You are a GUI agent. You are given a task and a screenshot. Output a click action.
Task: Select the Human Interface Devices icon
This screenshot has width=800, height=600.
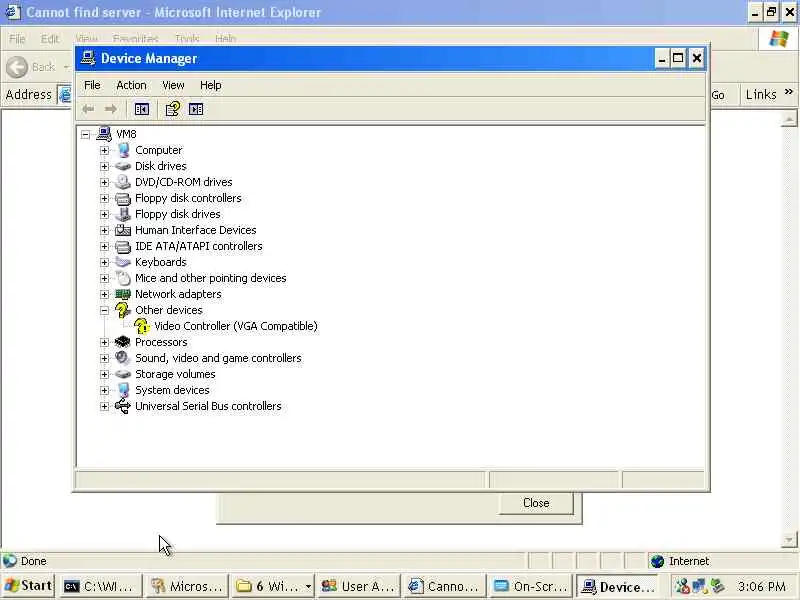pyautogui.click(x=123, y=230)
